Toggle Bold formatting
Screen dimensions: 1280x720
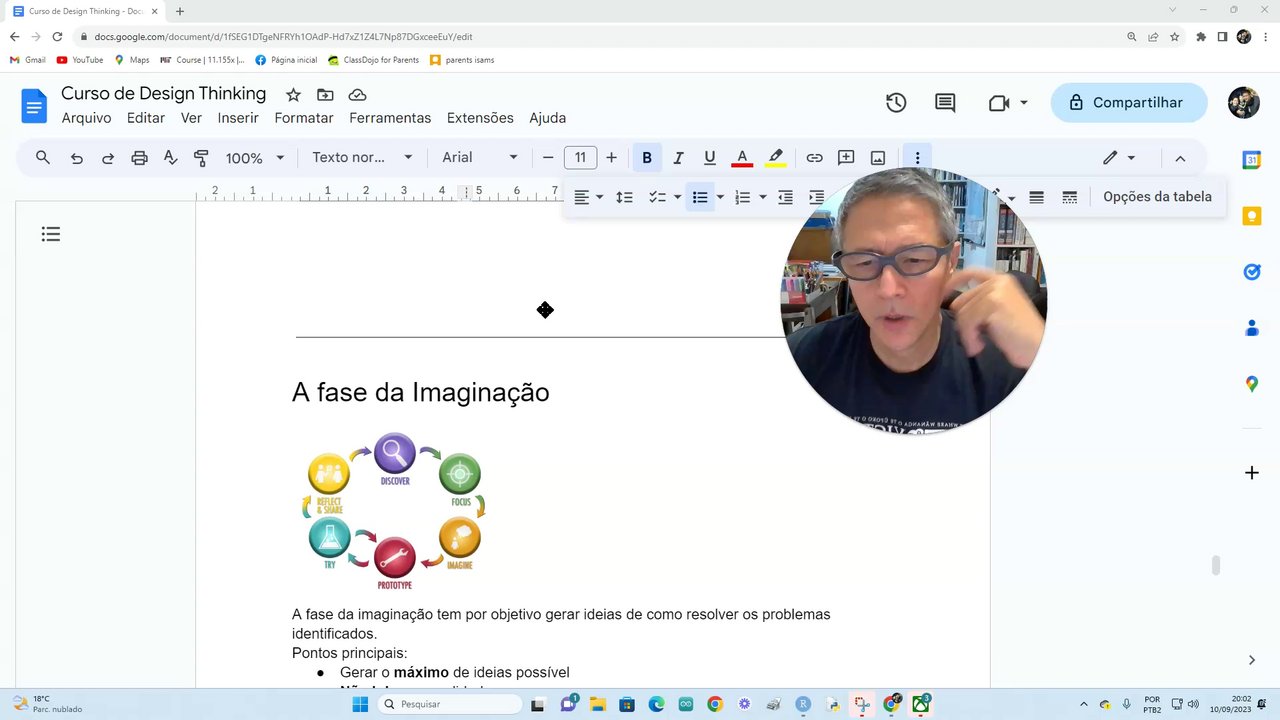647,158
